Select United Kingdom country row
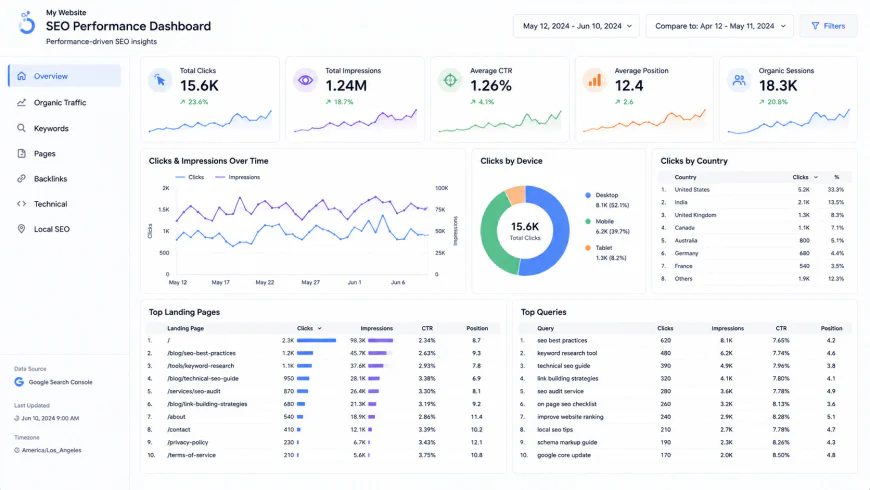The width and height of the screenshot is (870, 490). click(x=755, y=215)
